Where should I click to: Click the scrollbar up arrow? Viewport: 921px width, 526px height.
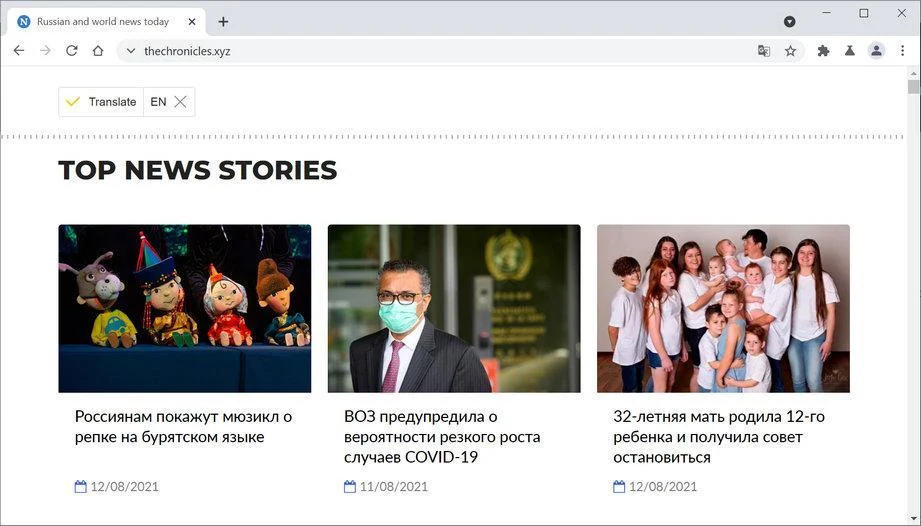pos(914,73)
